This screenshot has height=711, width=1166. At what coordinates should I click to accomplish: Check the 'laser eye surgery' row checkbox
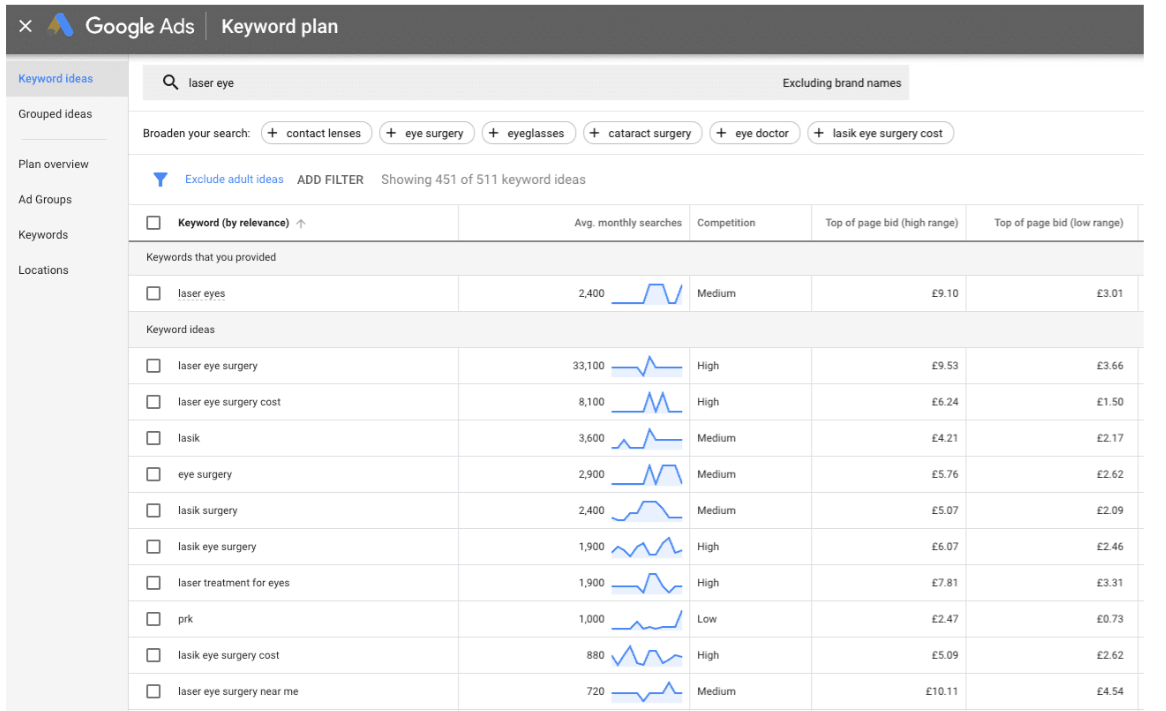pyautogui.click(x=153, y=366)
